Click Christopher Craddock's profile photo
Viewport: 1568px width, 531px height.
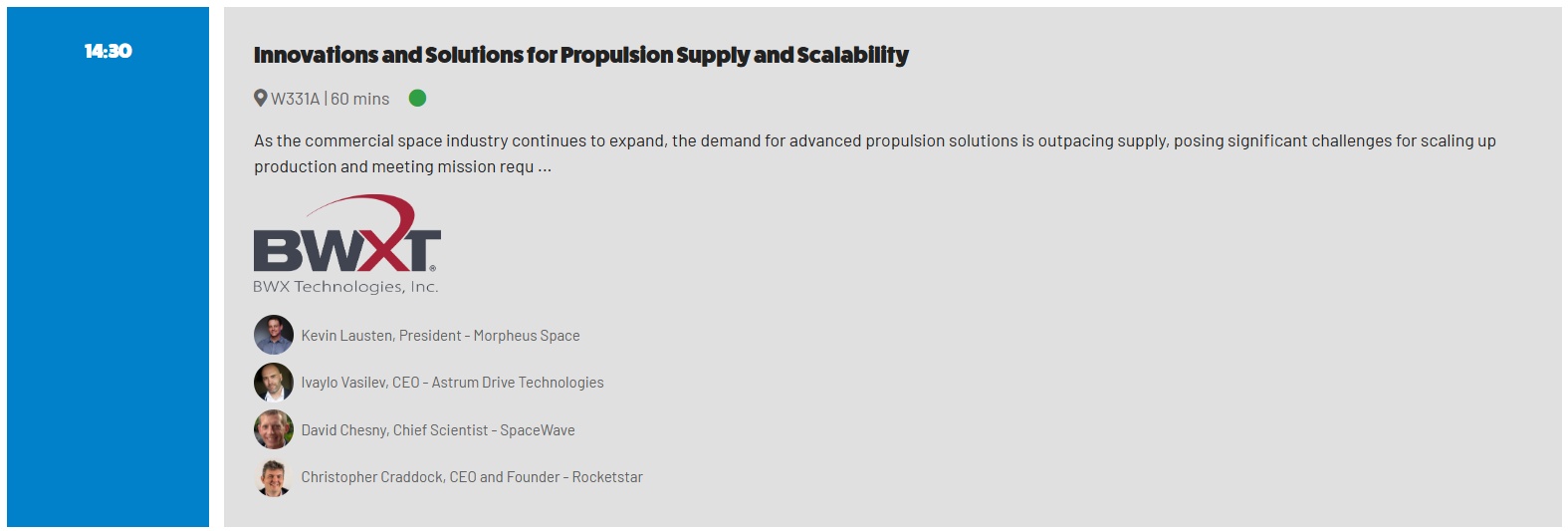click(274, 477)
